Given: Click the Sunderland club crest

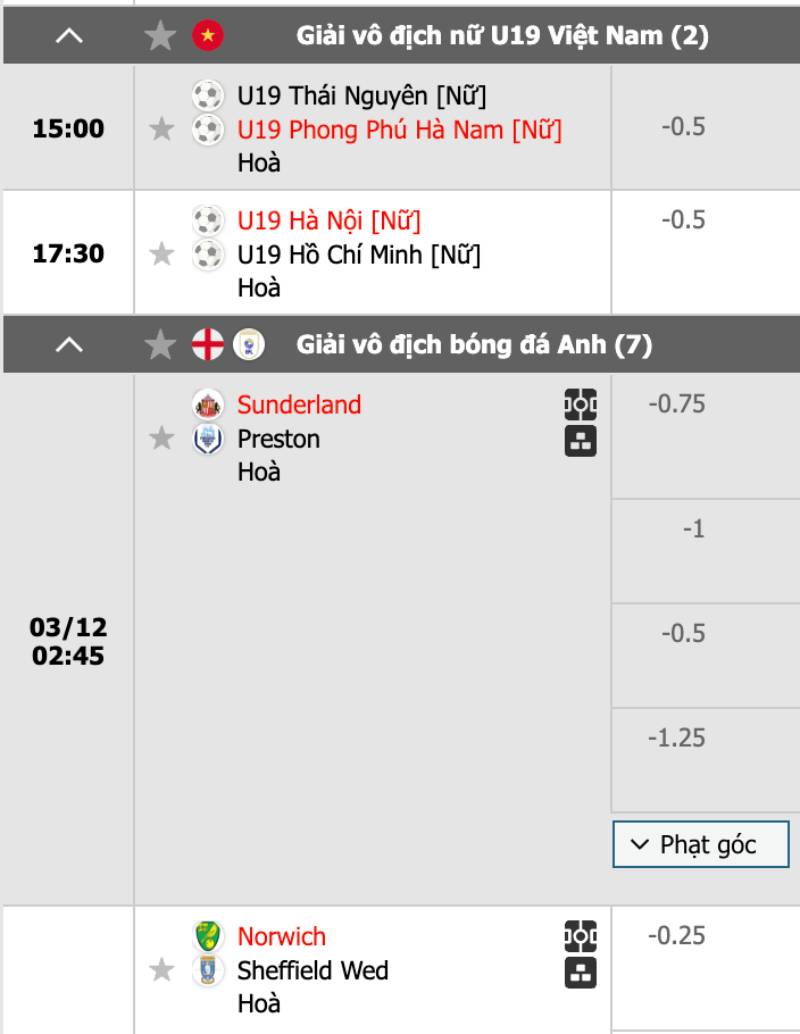Looking at the screenshot, I should tap(208, 405).
